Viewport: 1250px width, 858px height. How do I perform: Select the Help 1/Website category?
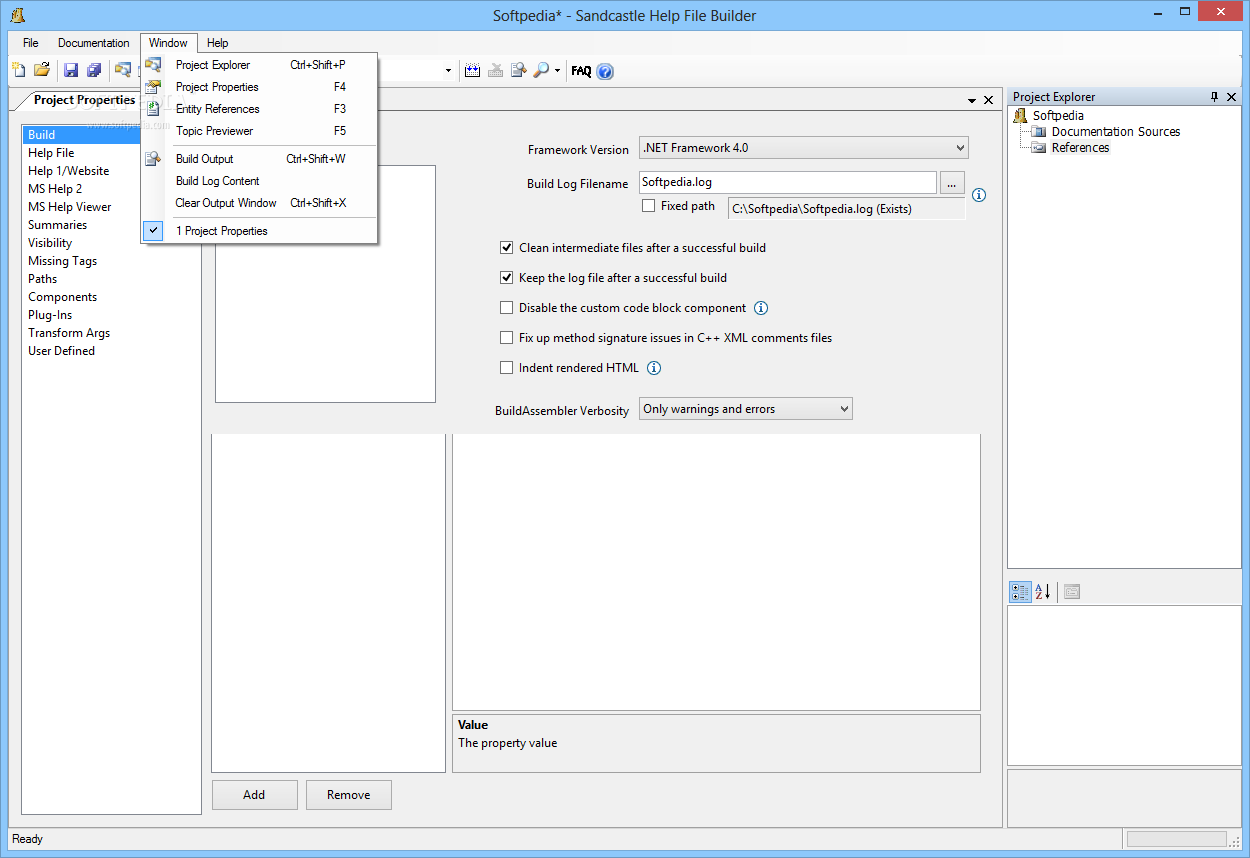pos(69,171)
